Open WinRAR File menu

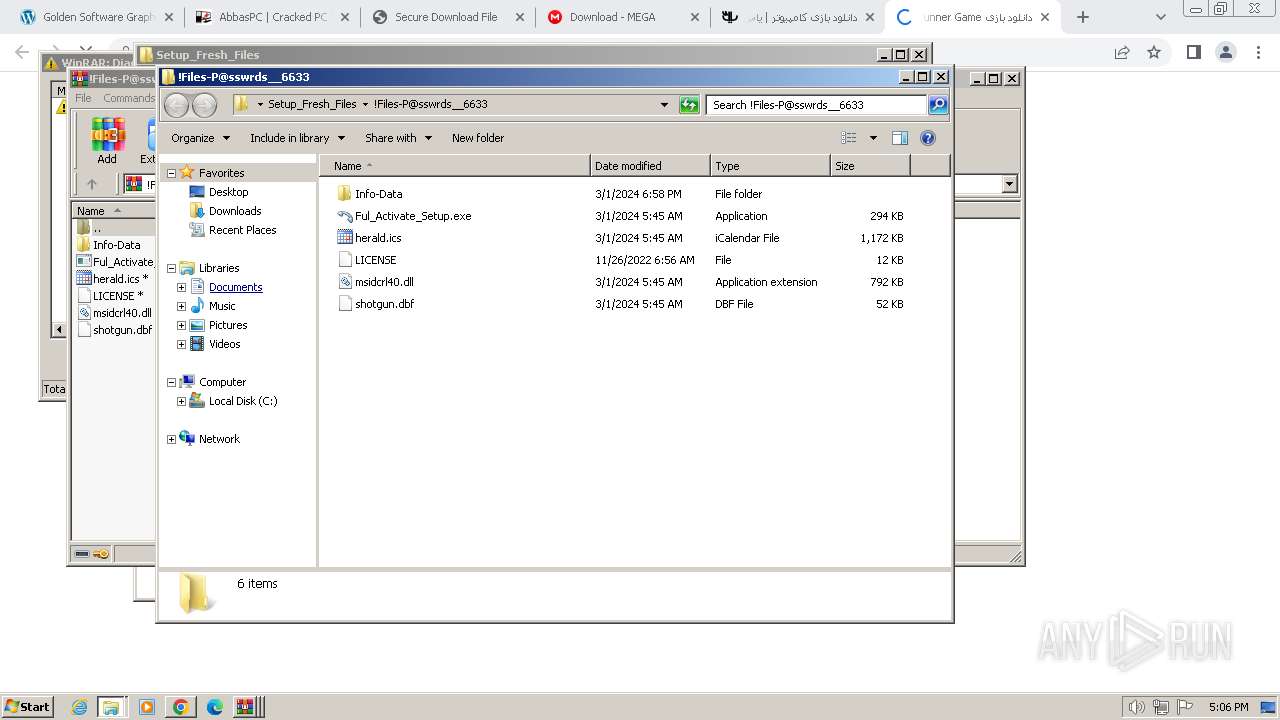pyautogui.click(x=83, y=98)
